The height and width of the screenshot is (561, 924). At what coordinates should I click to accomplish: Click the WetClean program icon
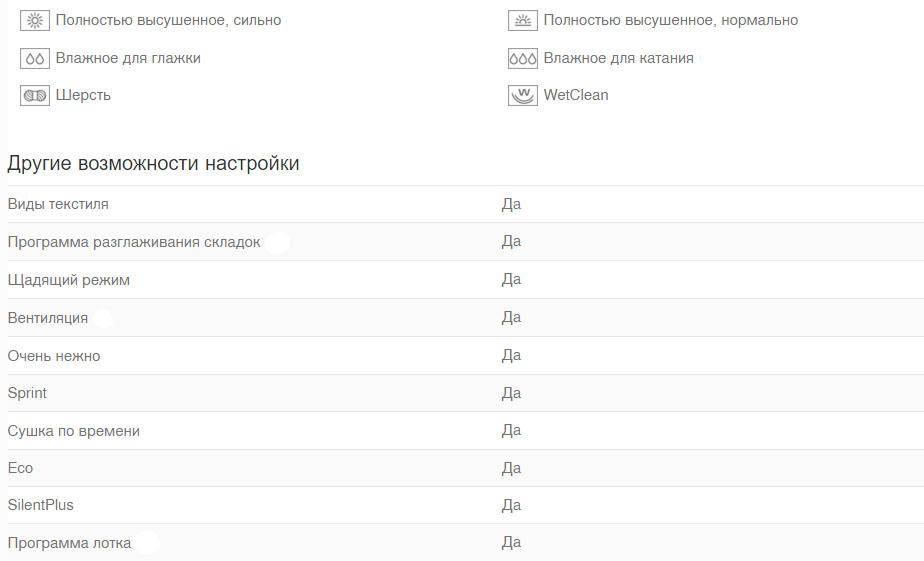(x=523, y=95)
